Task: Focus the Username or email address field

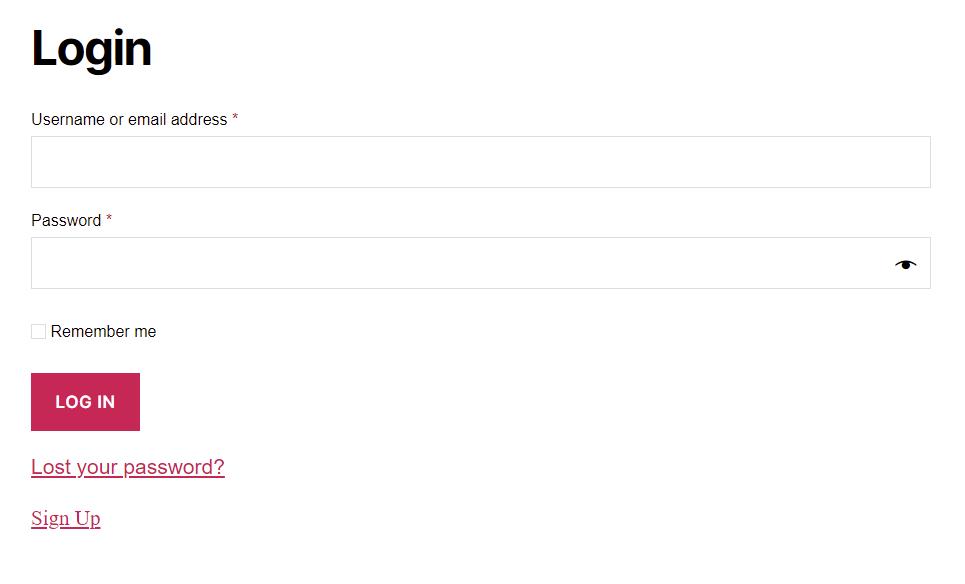Action: (x=481, y=162)
